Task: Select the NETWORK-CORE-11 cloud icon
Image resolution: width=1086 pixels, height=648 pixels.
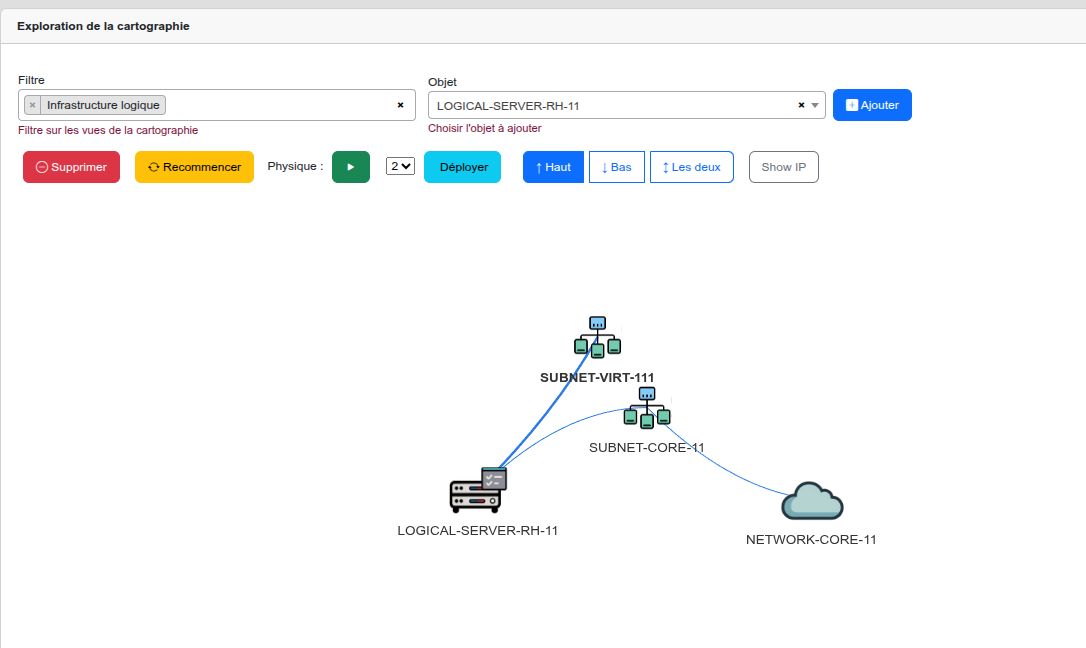Action: pos(812,502)
